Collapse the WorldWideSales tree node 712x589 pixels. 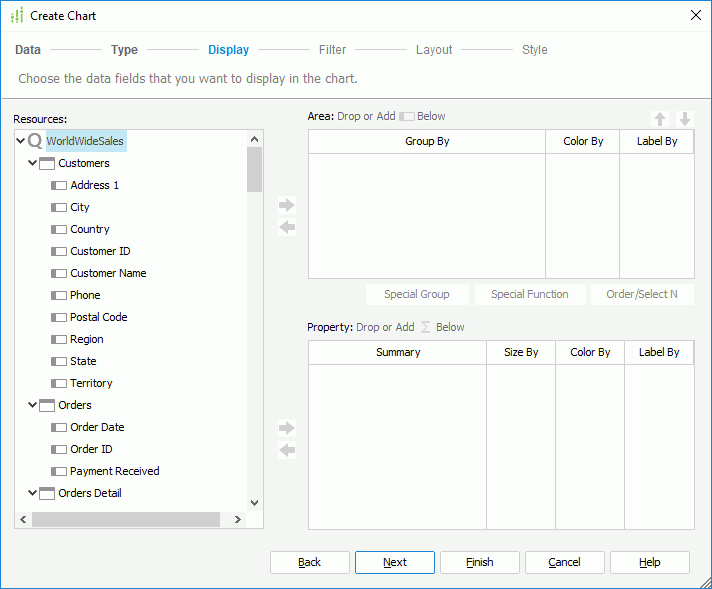coord(20,141)
